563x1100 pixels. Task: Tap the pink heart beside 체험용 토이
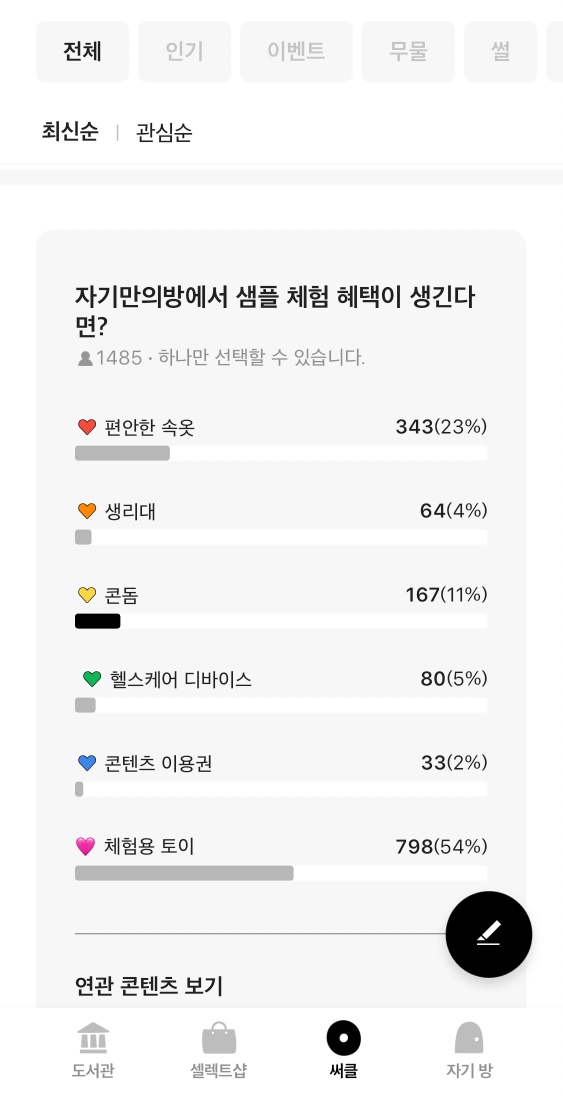(x=86, y=847)
